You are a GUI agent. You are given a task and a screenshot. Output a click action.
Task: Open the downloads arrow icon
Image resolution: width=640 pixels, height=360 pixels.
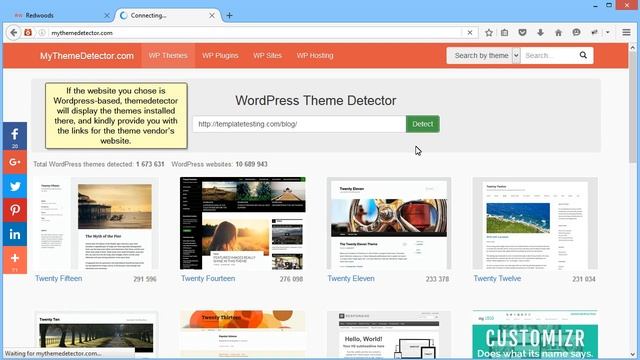(x=540, y=33)
